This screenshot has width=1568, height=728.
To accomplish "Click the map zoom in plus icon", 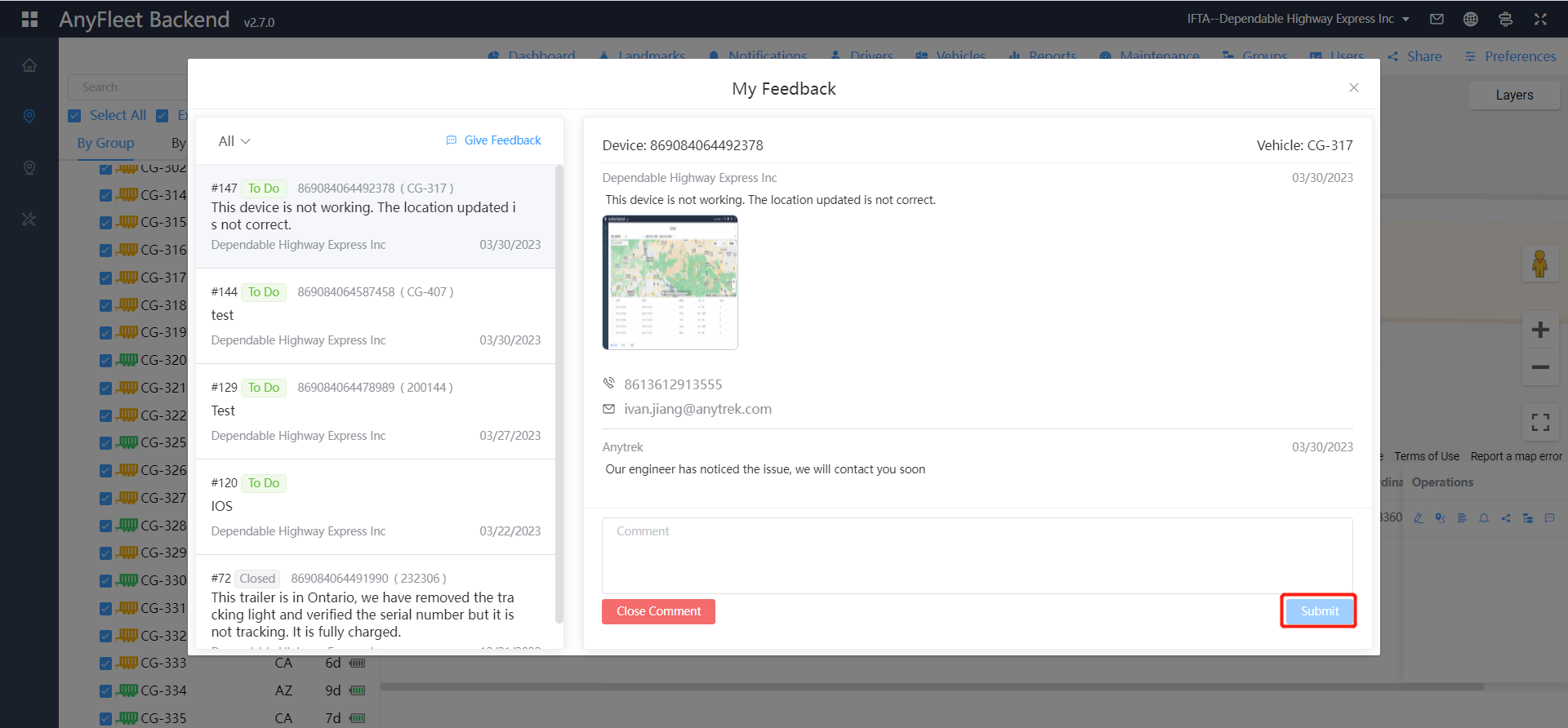I will [x=1540, y=330].
